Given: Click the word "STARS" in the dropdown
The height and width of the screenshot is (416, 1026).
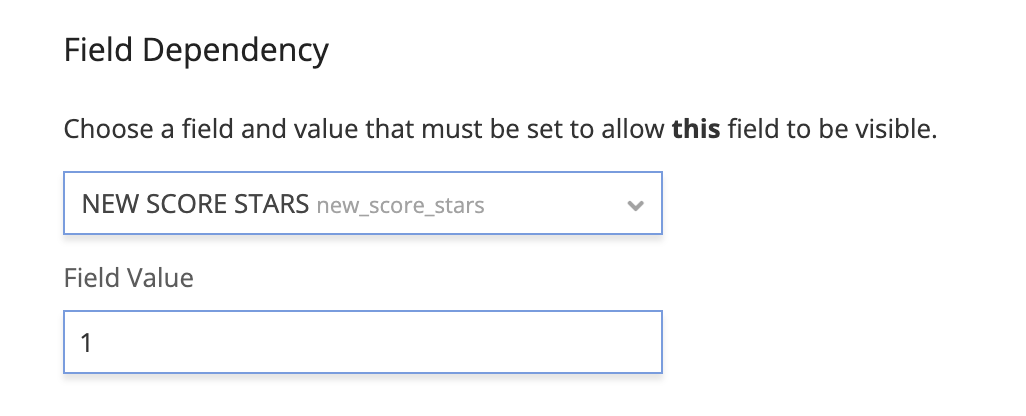Looking at the screenshot, I should [x=272, y=206].
